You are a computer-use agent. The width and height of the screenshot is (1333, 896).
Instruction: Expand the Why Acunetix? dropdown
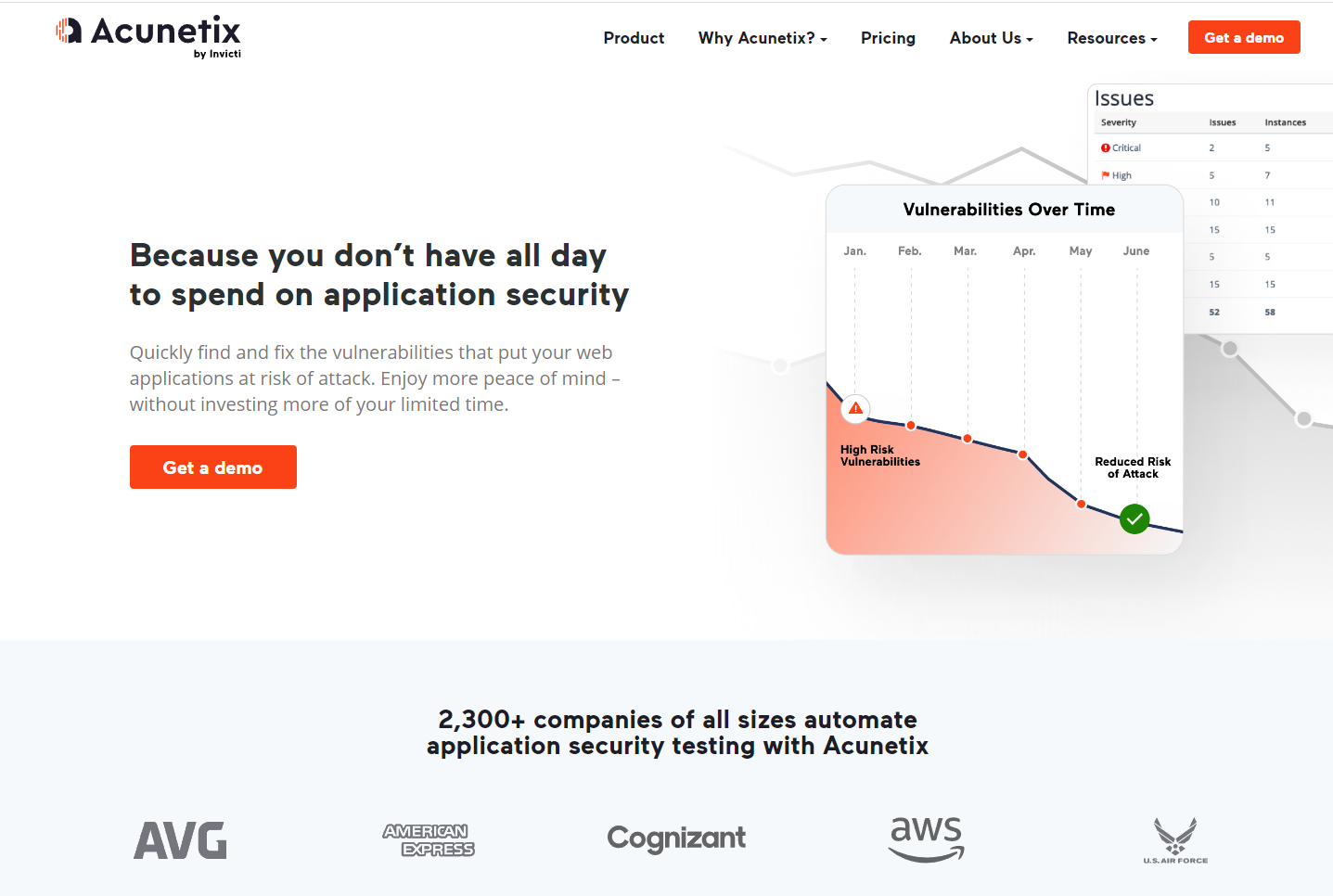pos(763,38)
